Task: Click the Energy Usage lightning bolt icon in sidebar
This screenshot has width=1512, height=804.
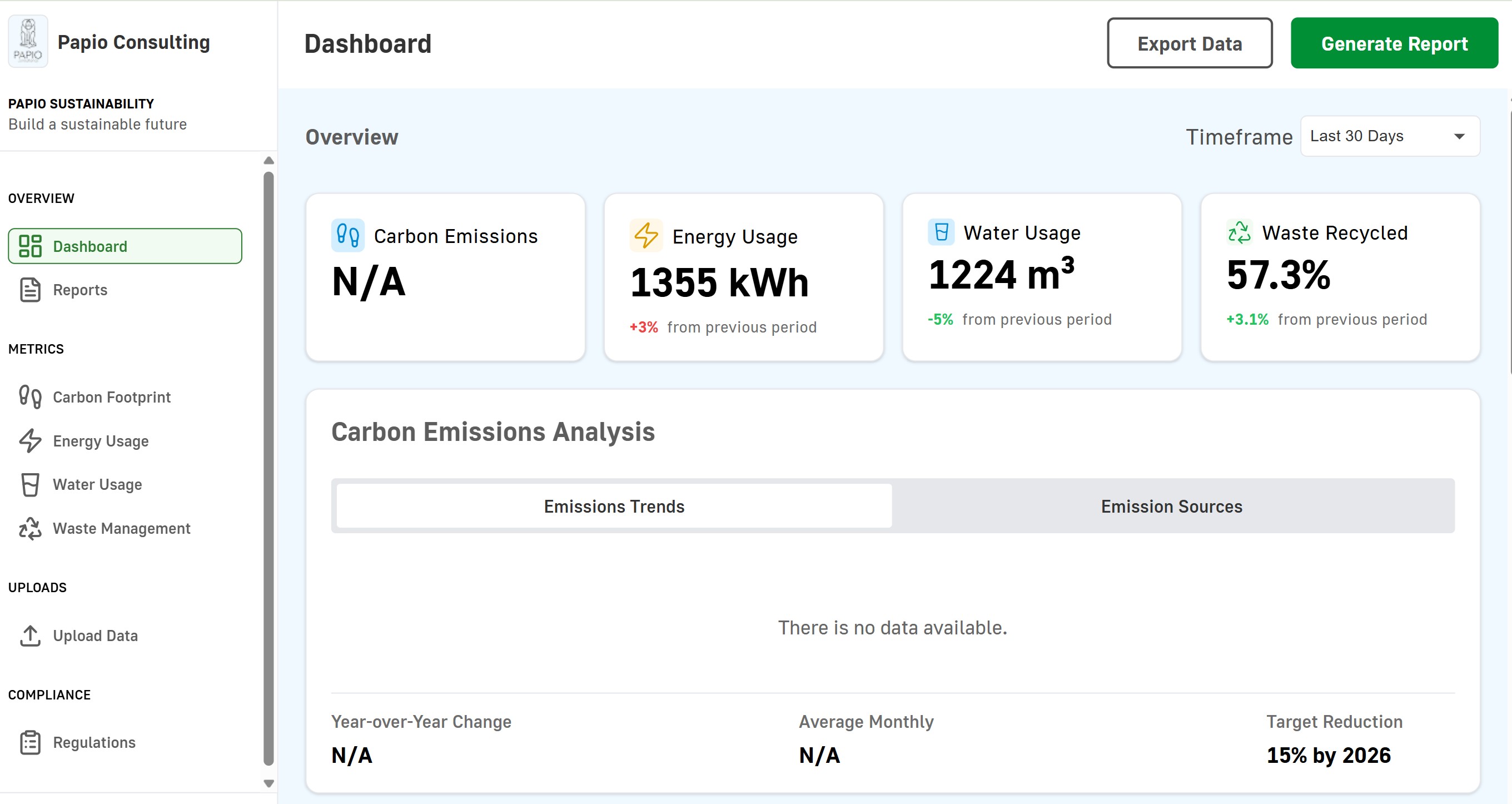Action: pyautogui.click(x=31, y=441)
